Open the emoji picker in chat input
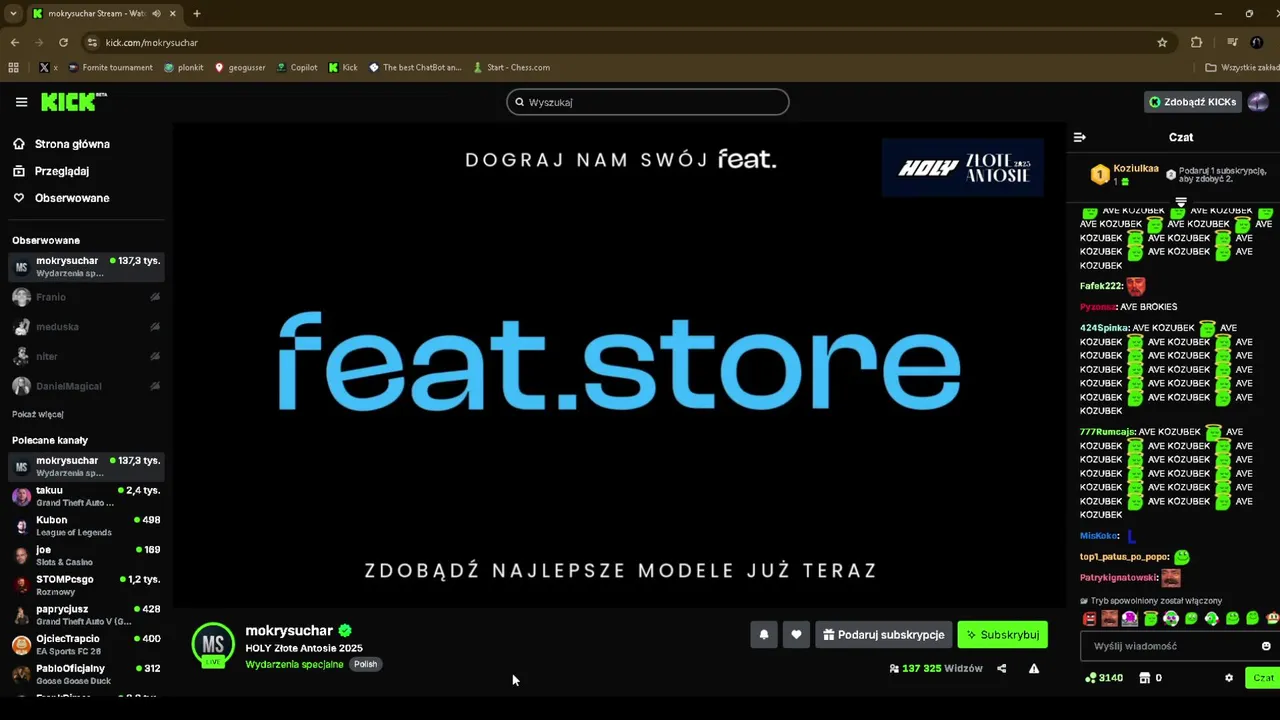 [1266, 647]
